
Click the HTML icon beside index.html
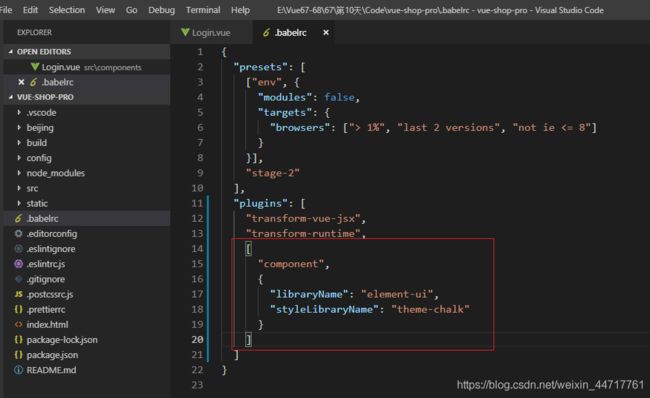(x=18, y=325)
